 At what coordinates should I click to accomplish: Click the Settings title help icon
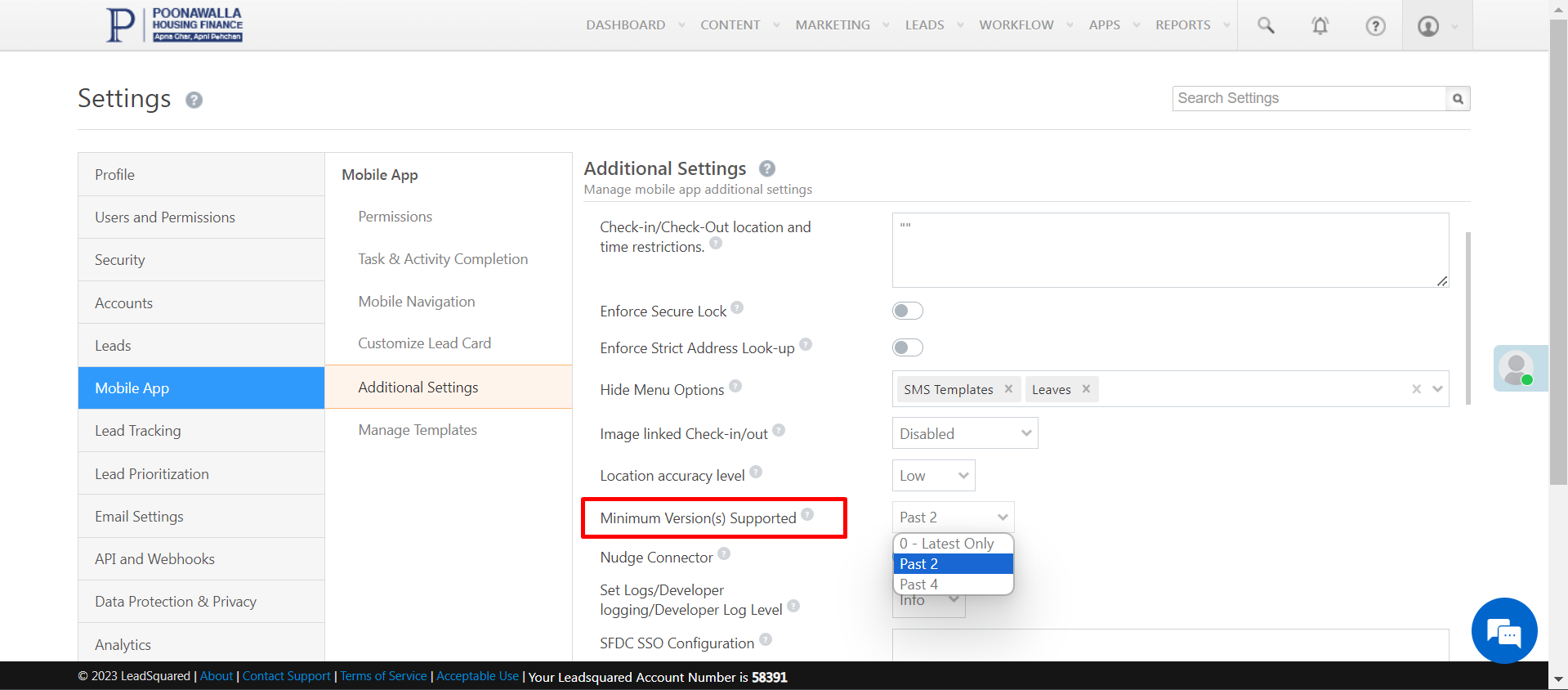point(194,100)
